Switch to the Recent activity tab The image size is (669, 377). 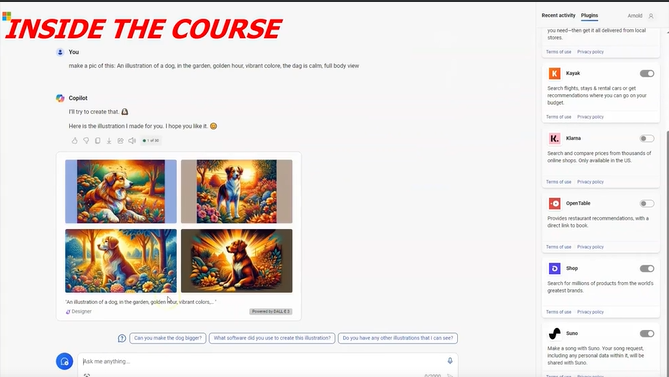558,15
